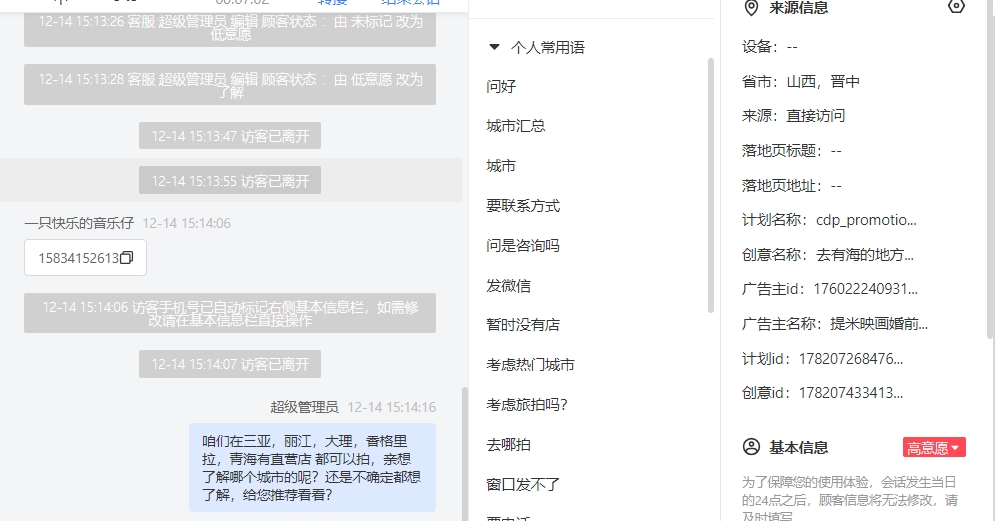Click the 计划id 178207268476... value
The width and height of the screenshot is (995, 521).
tap(851, 359)
